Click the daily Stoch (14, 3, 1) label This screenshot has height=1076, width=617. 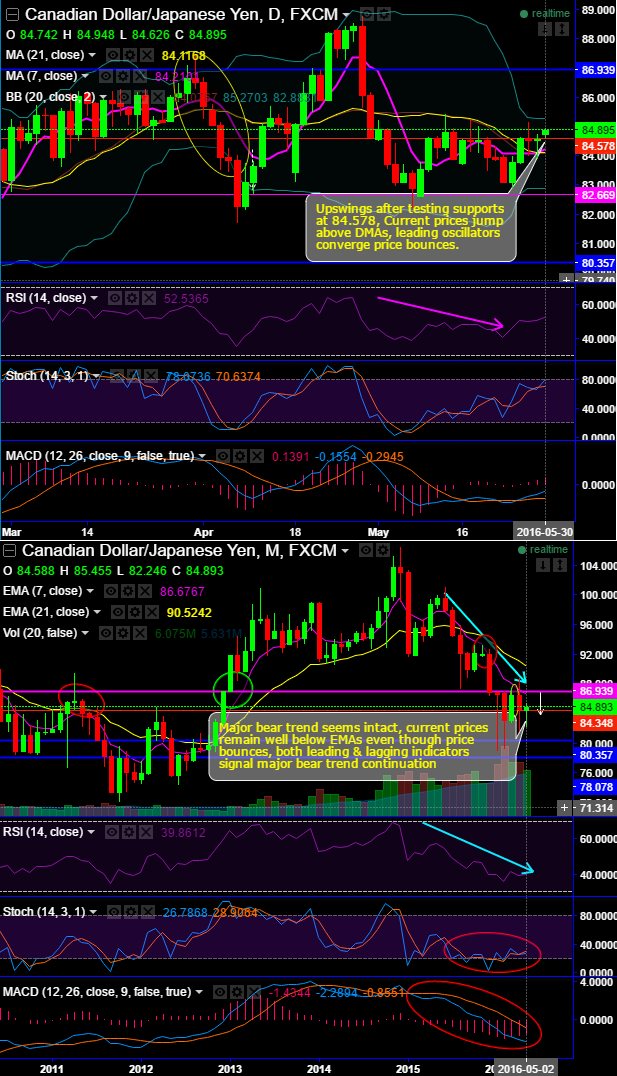(47, 375)
